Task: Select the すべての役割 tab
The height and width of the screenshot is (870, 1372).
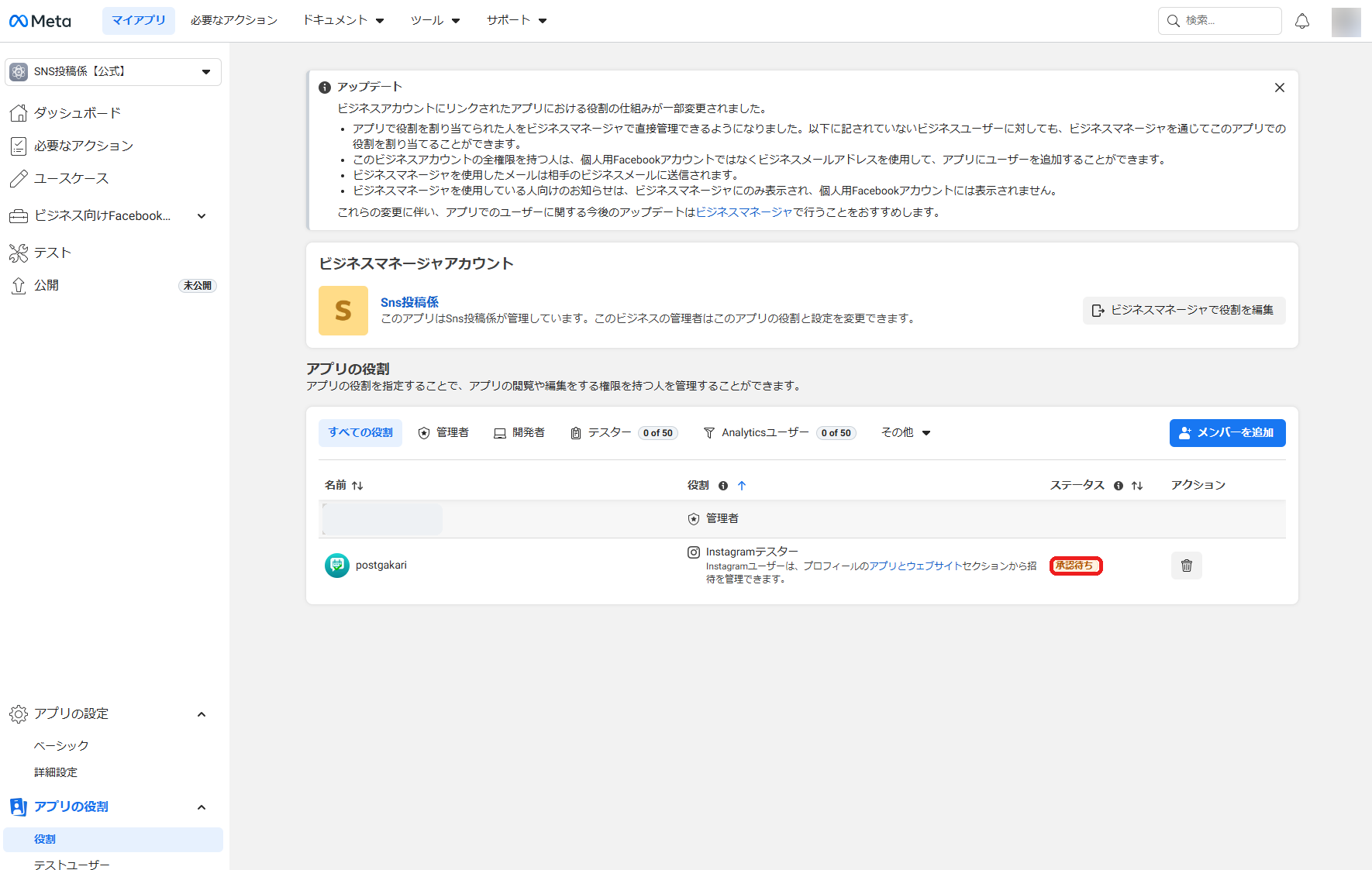Action: click(360, 433)
